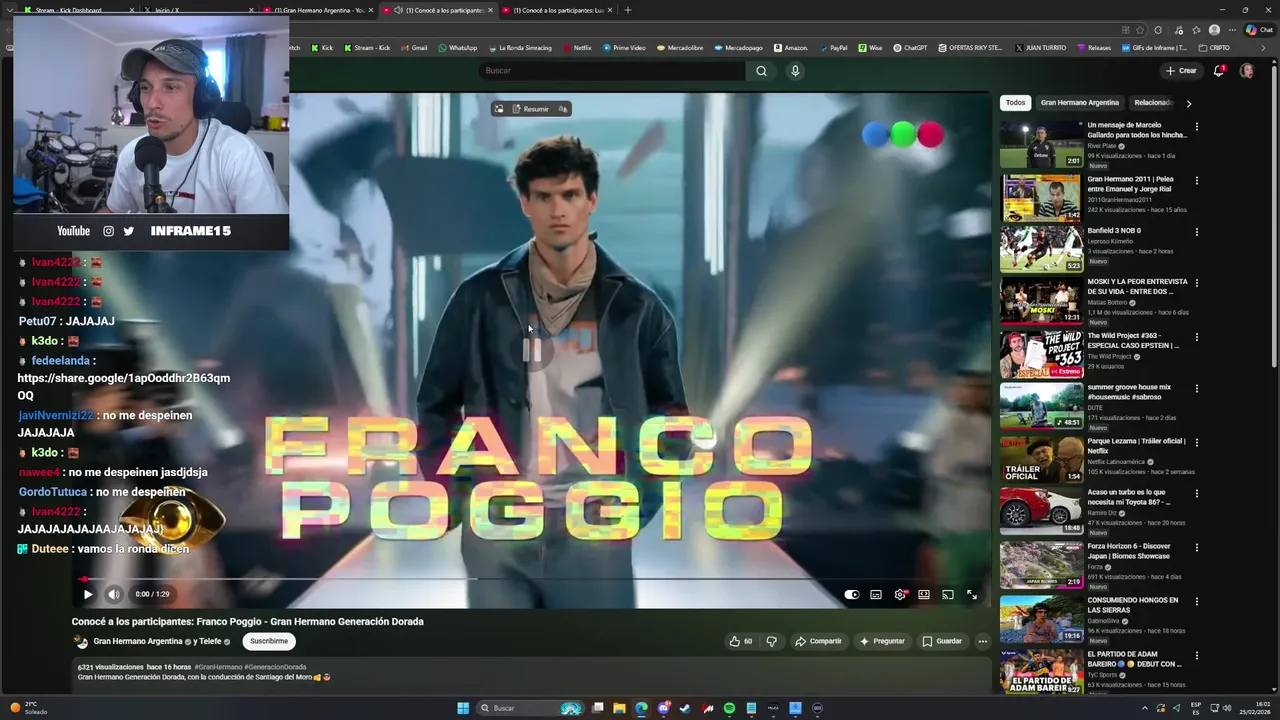1280x720 pixels.
Task: Open the Netflix bookmark
Action: pos(577,47)
